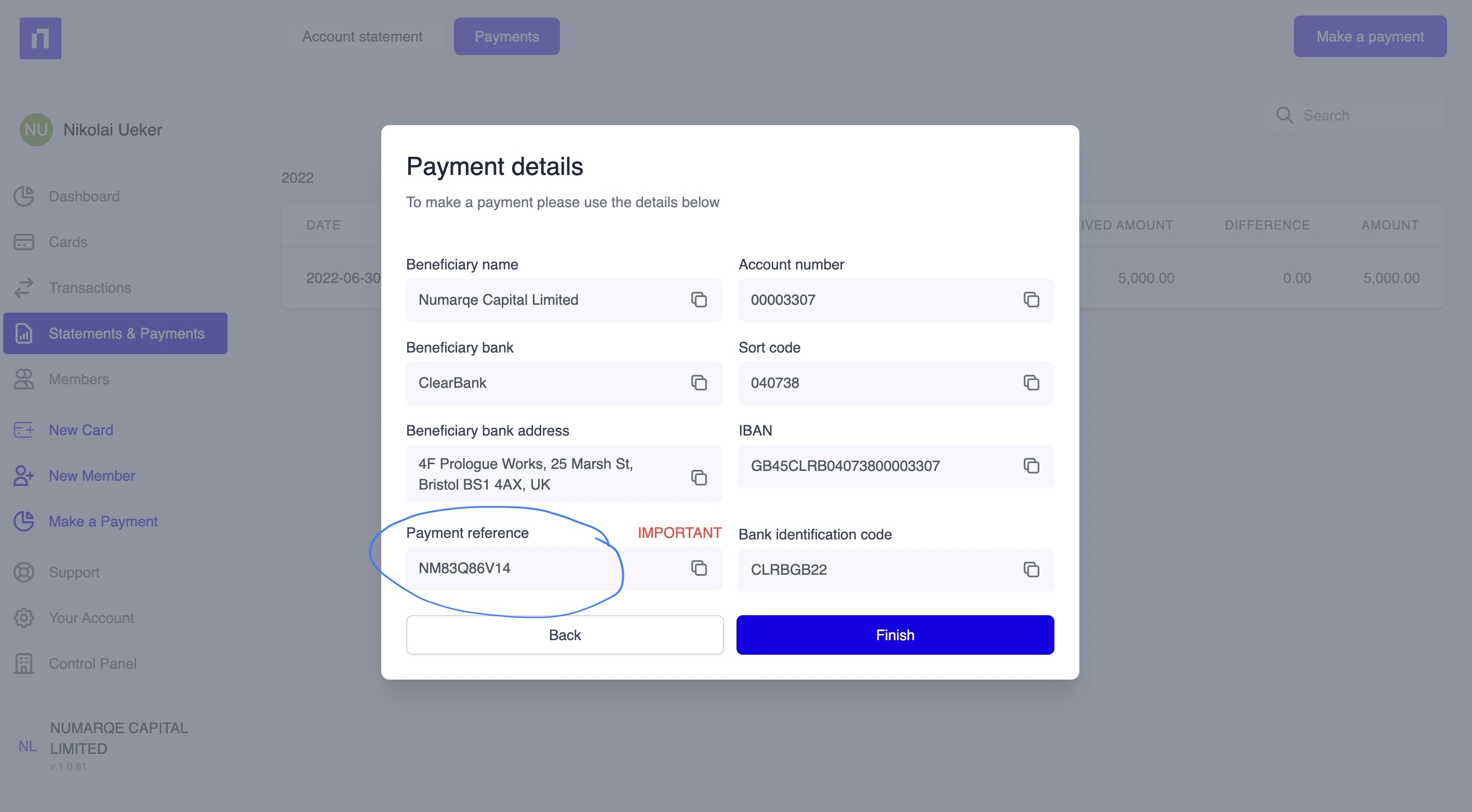
Task: Copy the IBAN value
Action: pyautogui.click(x=1031, y=466)
